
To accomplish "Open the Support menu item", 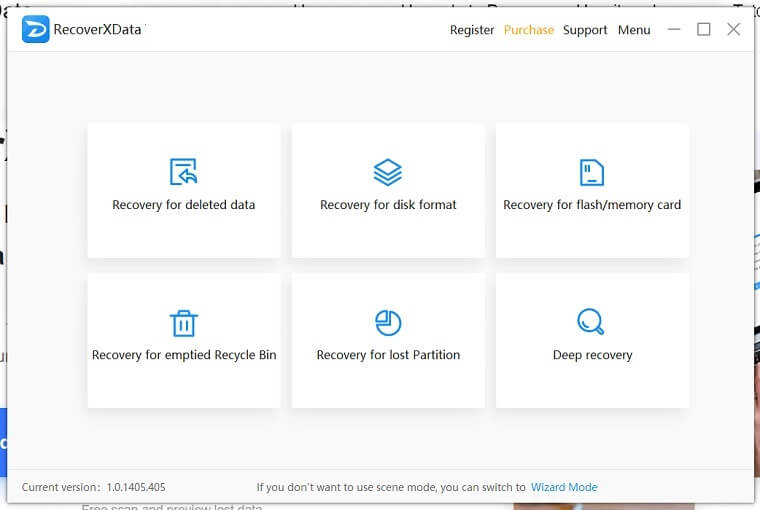I will pyautogui.click(x=585, y=30).
